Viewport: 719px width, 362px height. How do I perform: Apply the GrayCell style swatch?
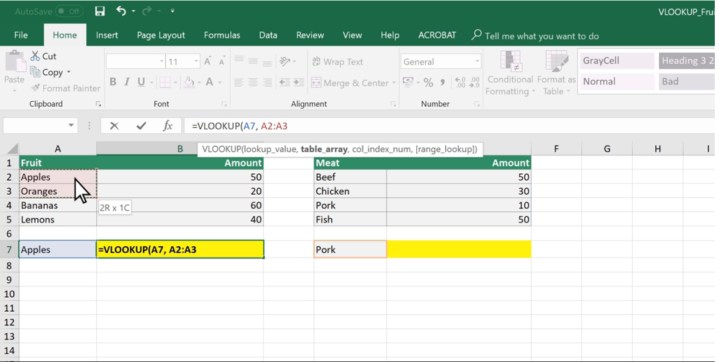[x=617, y=61]
